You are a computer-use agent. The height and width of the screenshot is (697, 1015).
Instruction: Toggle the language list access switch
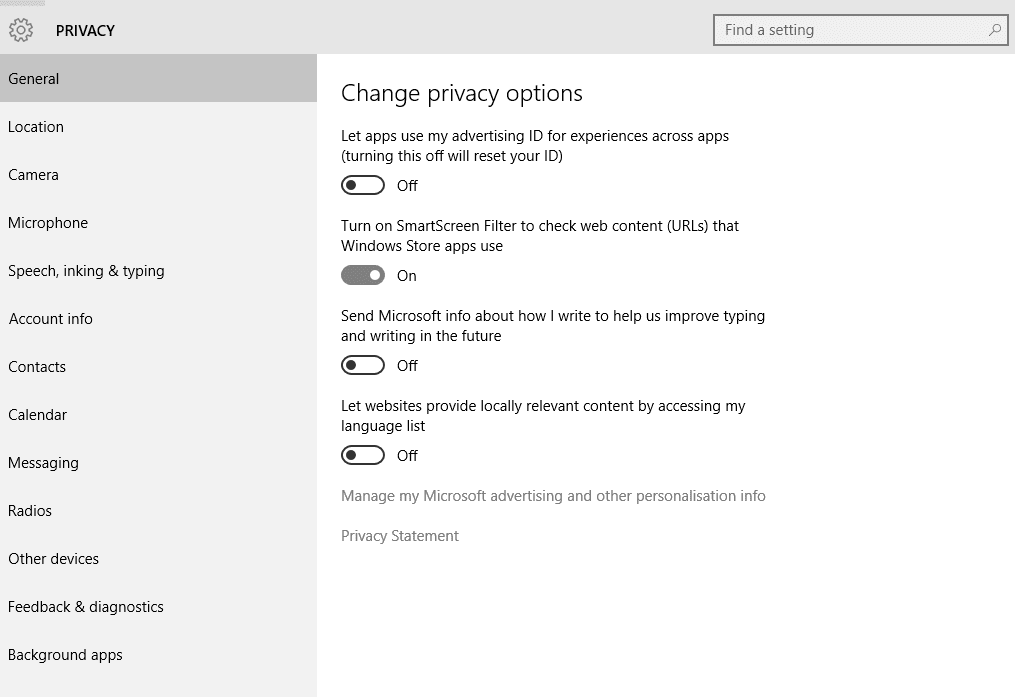coord(363,456)
